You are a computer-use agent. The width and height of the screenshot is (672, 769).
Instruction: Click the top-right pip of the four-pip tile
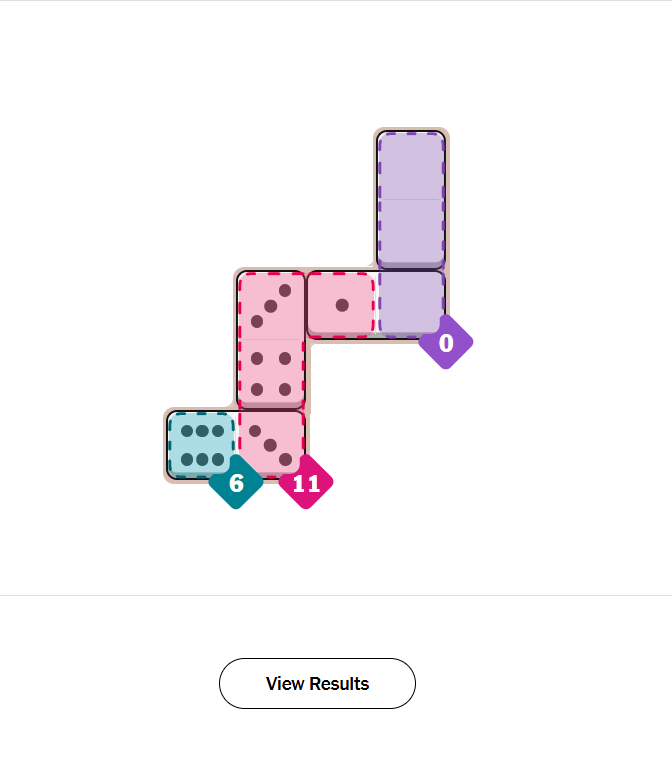coord(285,358)
